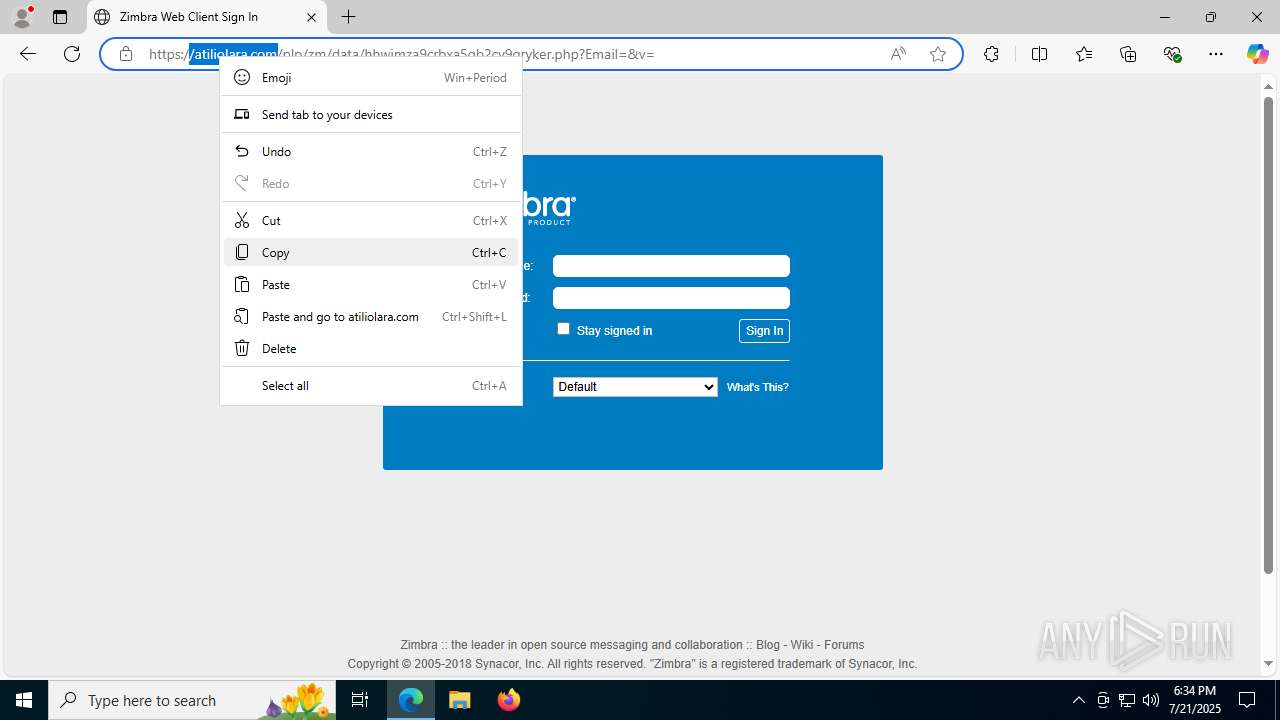Choose Select all in context menu
The width and height of the screenshot is (1280, 720).
[371, 386]
